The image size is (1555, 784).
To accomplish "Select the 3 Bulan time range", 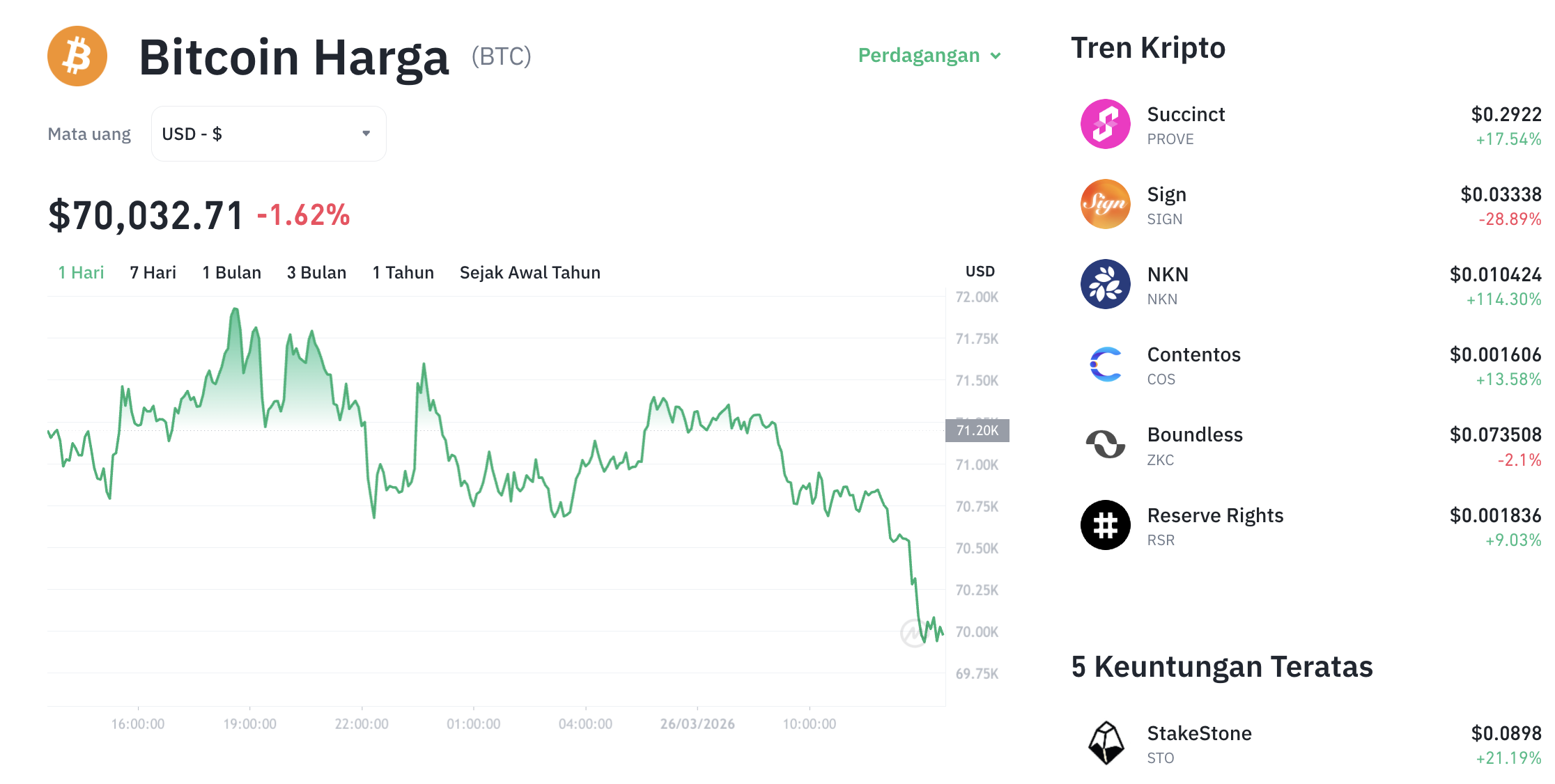I will click(x=316, y=272).
